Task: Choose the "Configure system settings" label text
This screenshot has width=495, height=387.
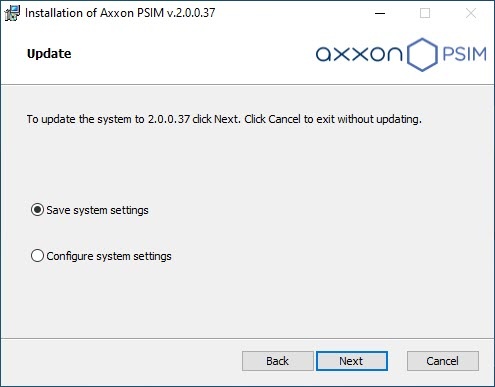Action: 109,256
